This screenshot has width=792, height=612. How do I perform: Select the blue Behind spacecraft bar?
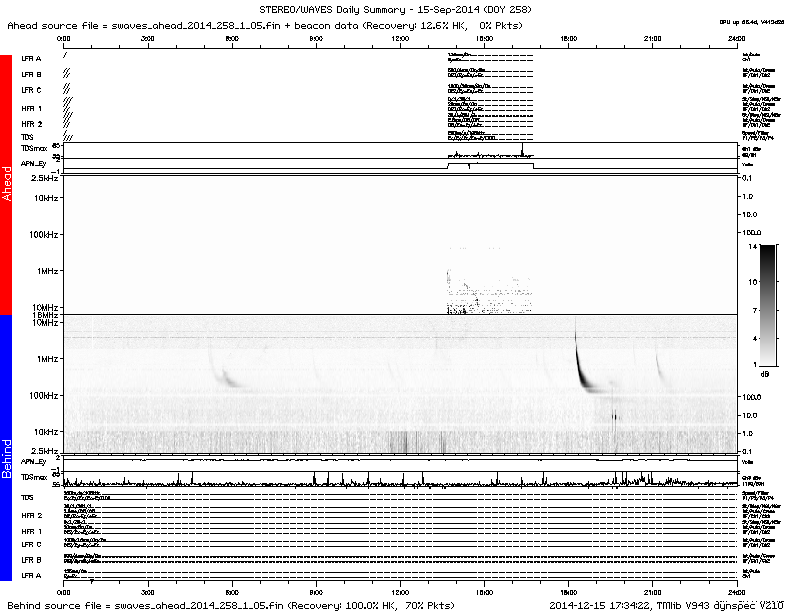pyautogui.click(x=6, y=447)
